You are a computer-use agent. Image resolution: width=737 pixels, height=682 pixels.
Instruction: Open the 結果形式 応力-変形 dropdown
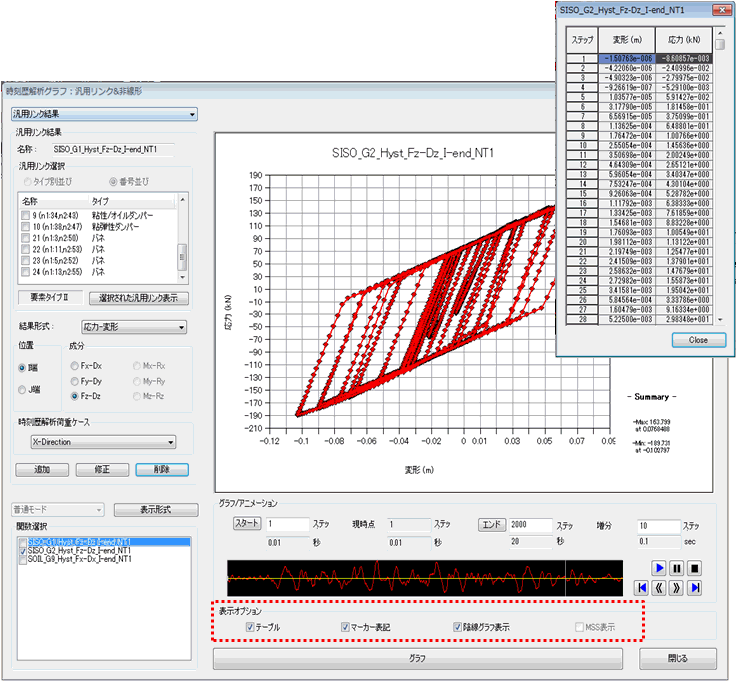(x=134, y=327)
